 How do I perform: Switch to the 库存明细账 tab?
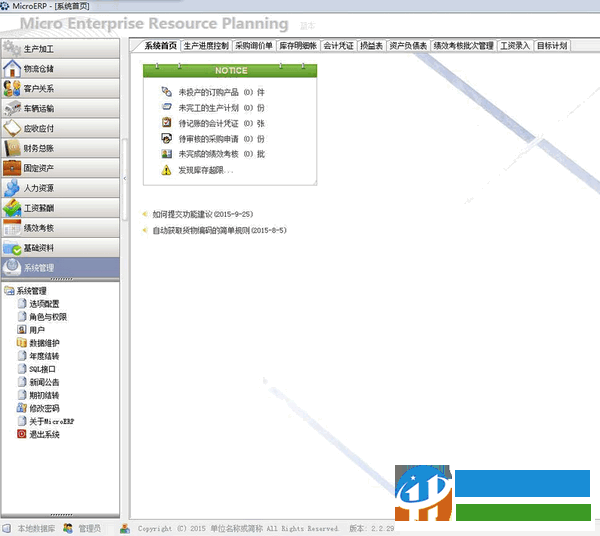(298, 46)
